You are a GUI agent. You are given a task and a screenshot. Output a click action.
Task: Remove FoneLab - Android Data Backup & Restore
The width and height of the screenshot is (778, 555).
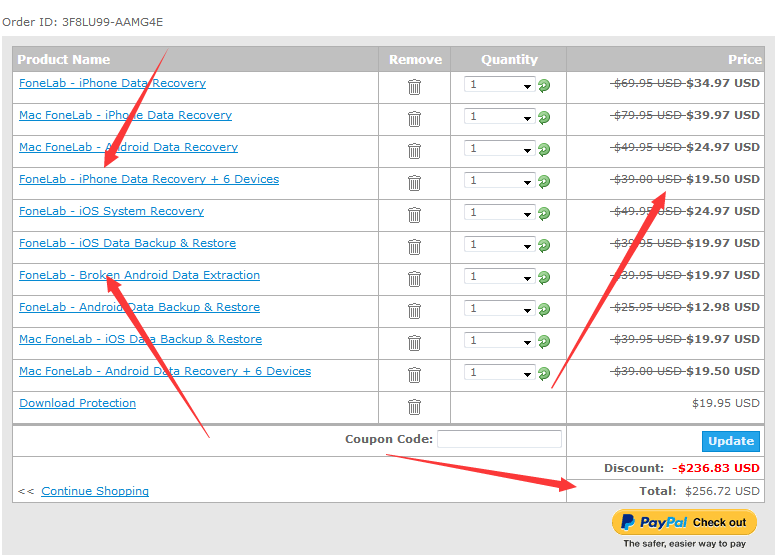414,311
